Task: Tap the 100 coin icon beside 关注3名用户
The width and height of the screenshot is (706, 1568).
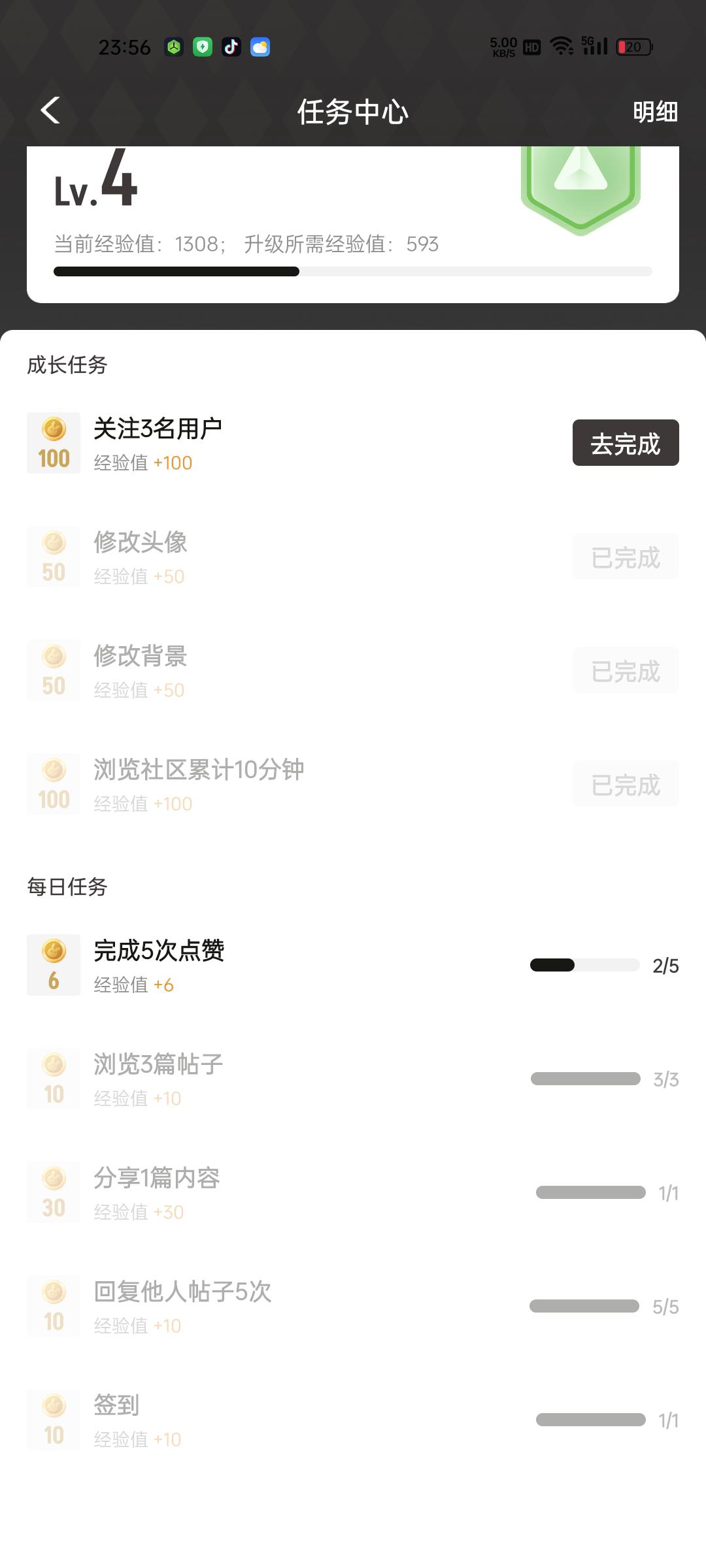Action: click(54, 443)
